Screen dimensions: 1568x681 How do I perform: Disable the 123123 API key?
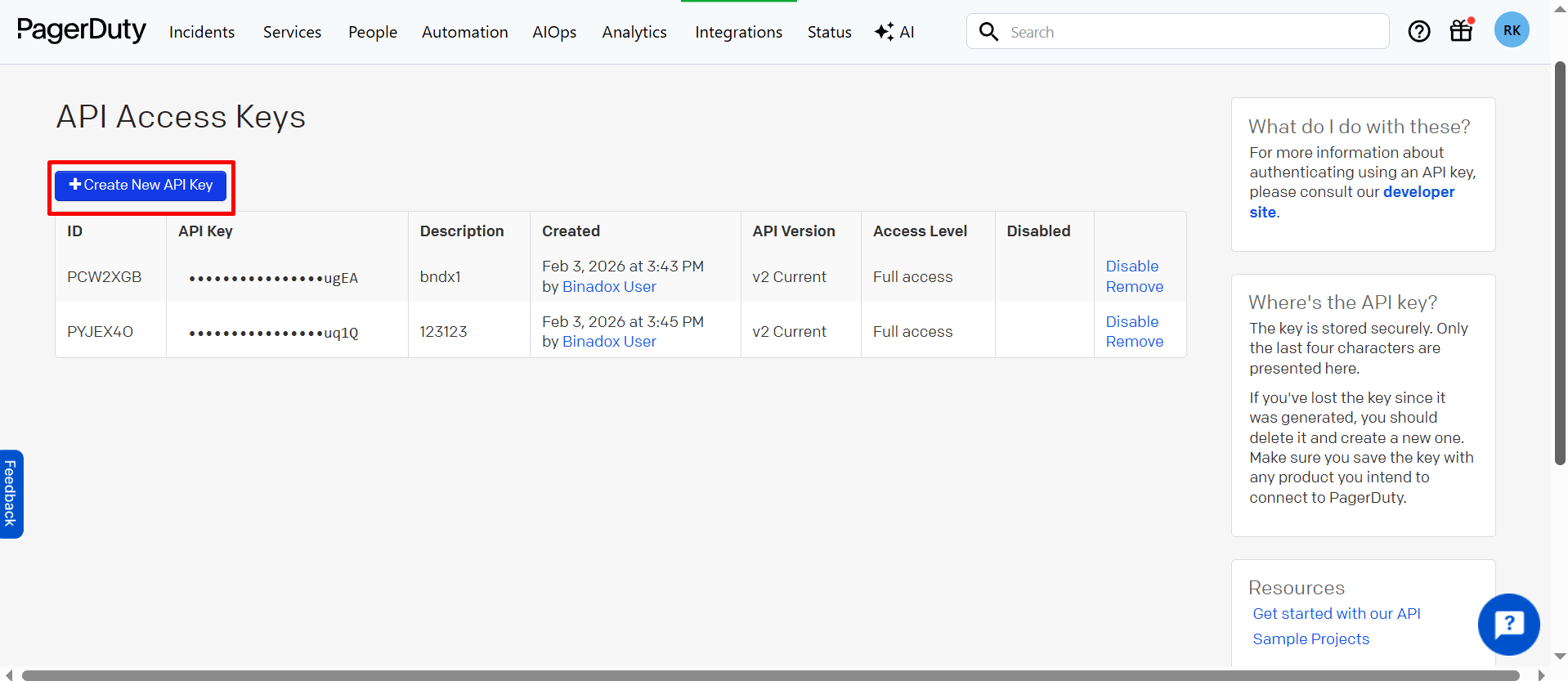click(1132, 322)
